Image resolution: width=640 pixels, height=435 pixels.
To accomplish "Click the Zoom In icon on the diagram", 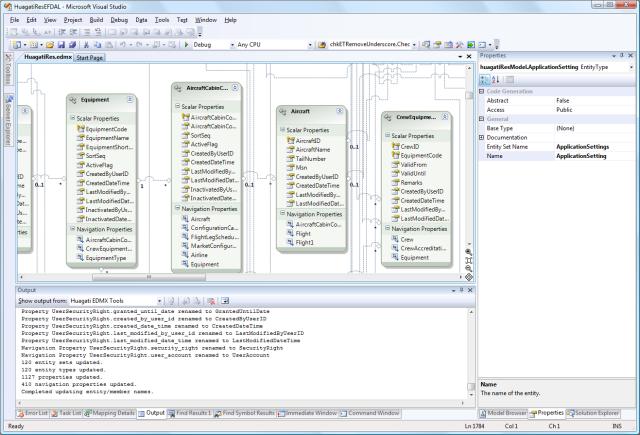I will click(x=469, y=252).
